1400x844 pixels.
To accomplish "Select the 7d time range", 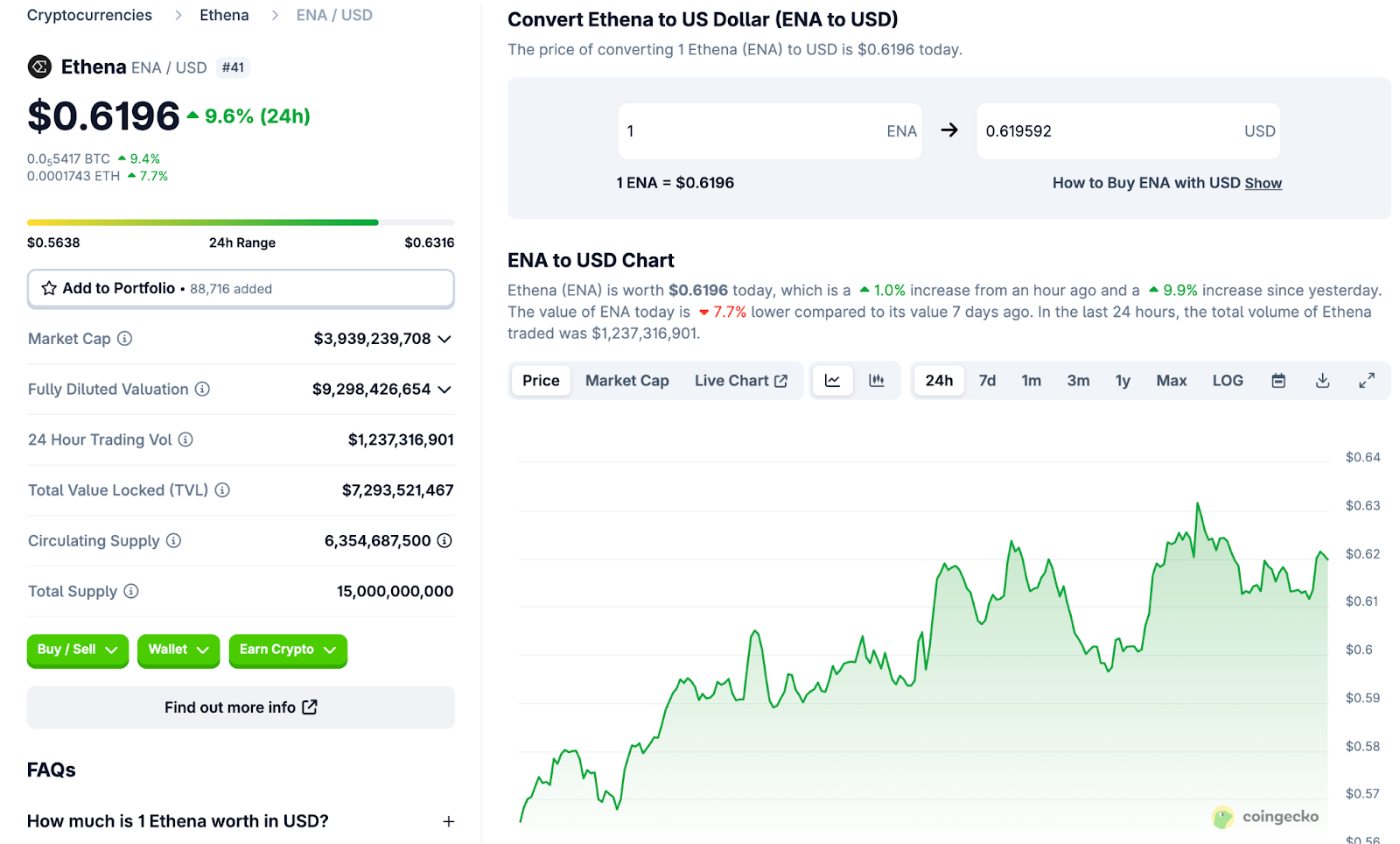I will (x=987, y=381).
